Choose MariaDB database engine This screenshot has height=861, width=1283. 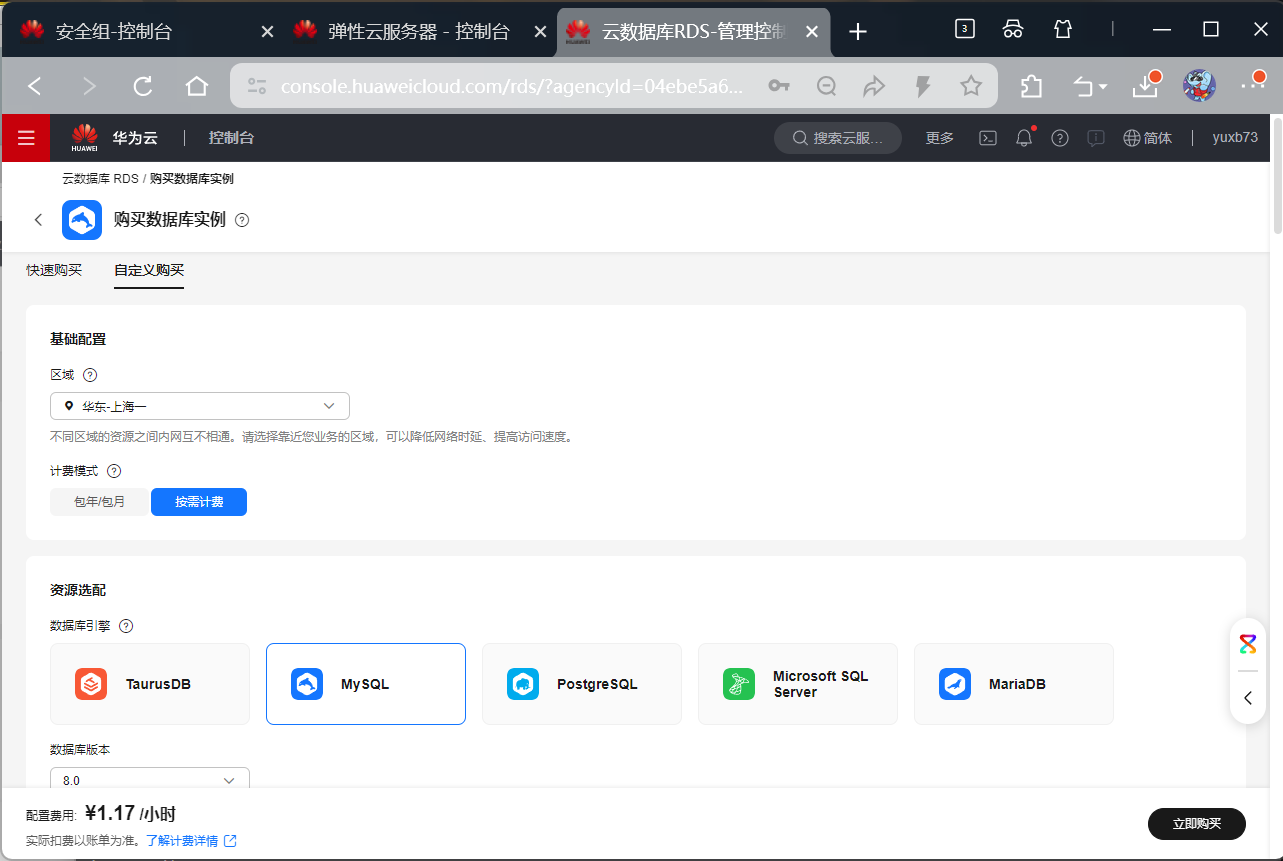(x=1014, y=684)
